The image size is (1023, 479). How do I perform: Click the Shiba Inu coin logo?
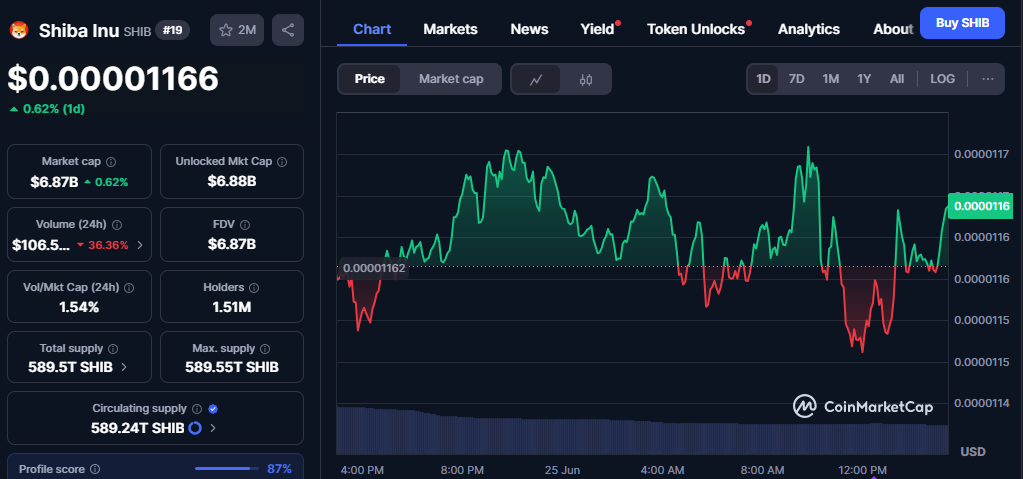coord(18,30)
